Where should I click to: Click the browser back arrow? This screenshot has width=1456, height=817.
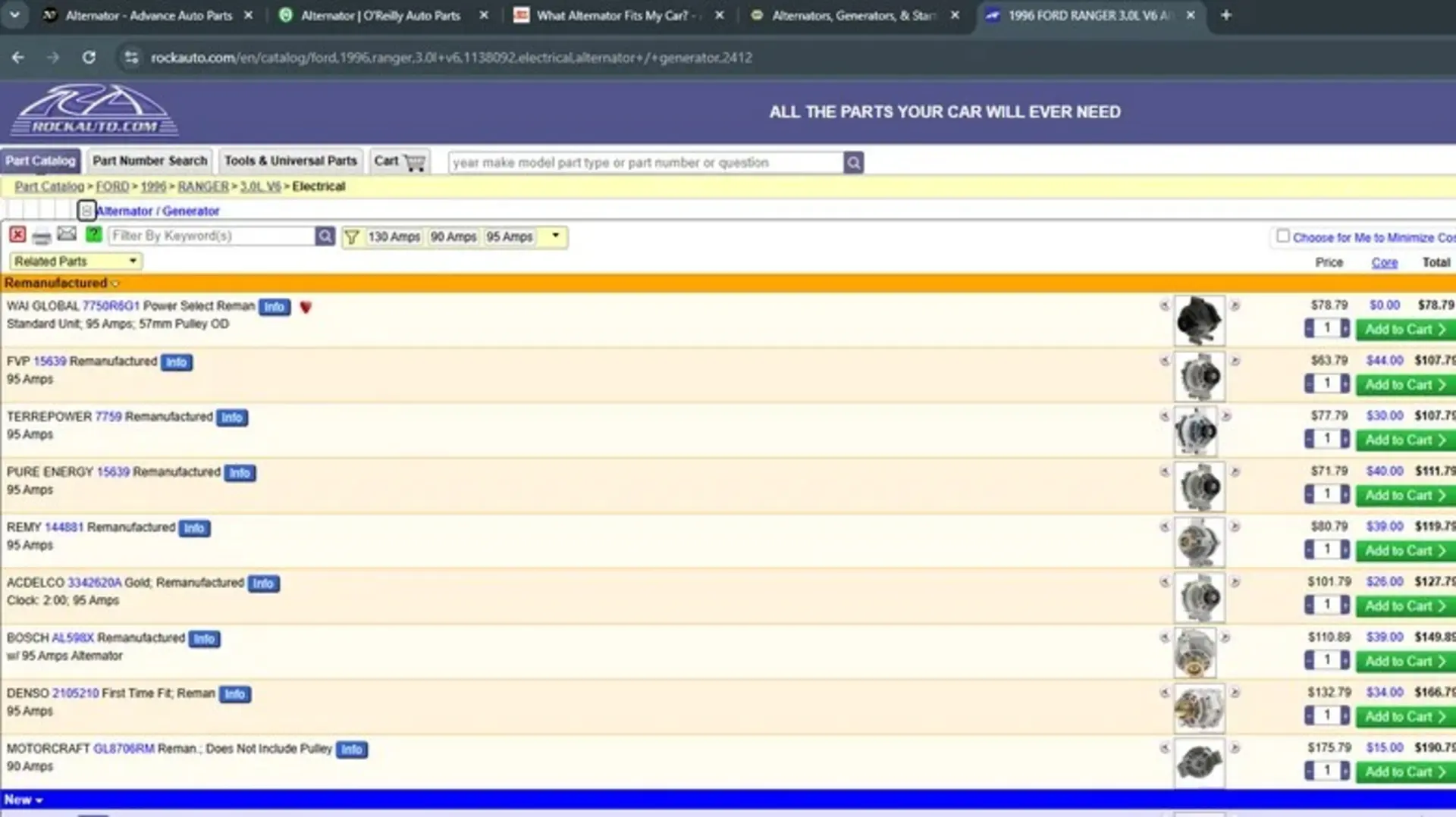click(18, 58)
